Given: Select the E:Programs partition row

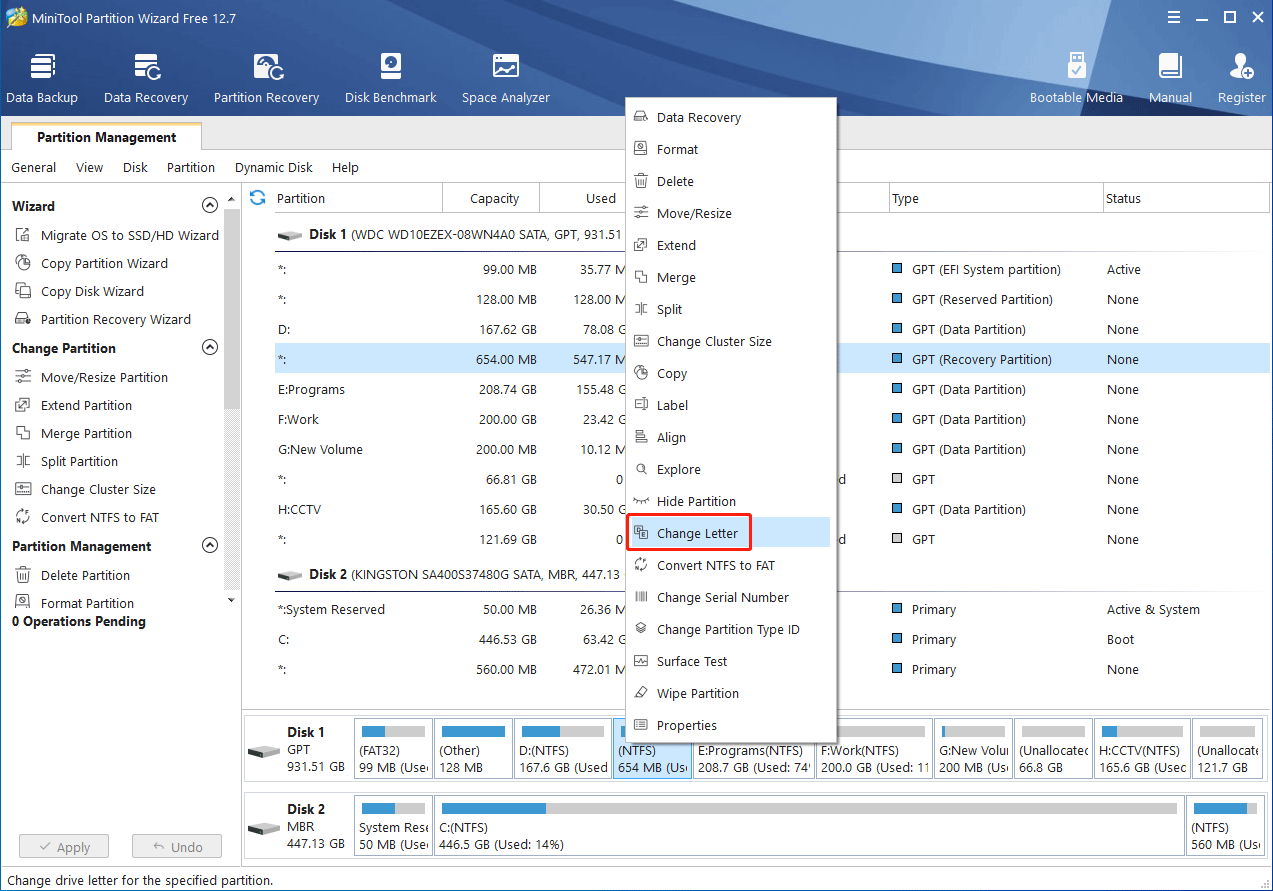Looking at the screenshot, I should (x=770, y=389).
